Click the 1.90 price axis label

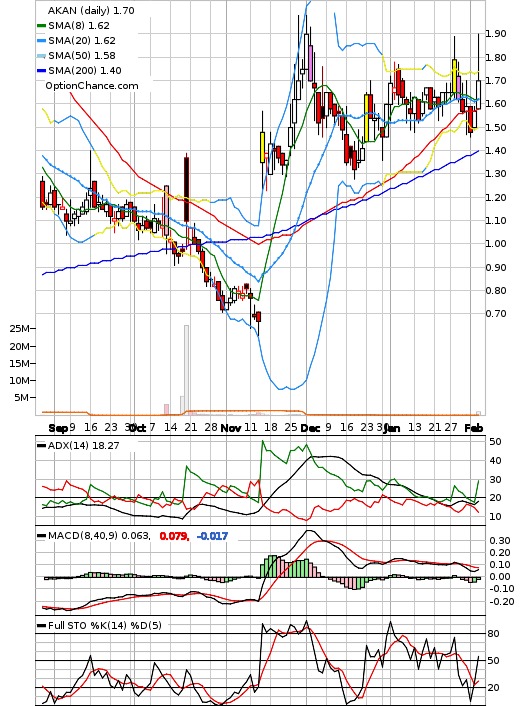tap(495, 34)
